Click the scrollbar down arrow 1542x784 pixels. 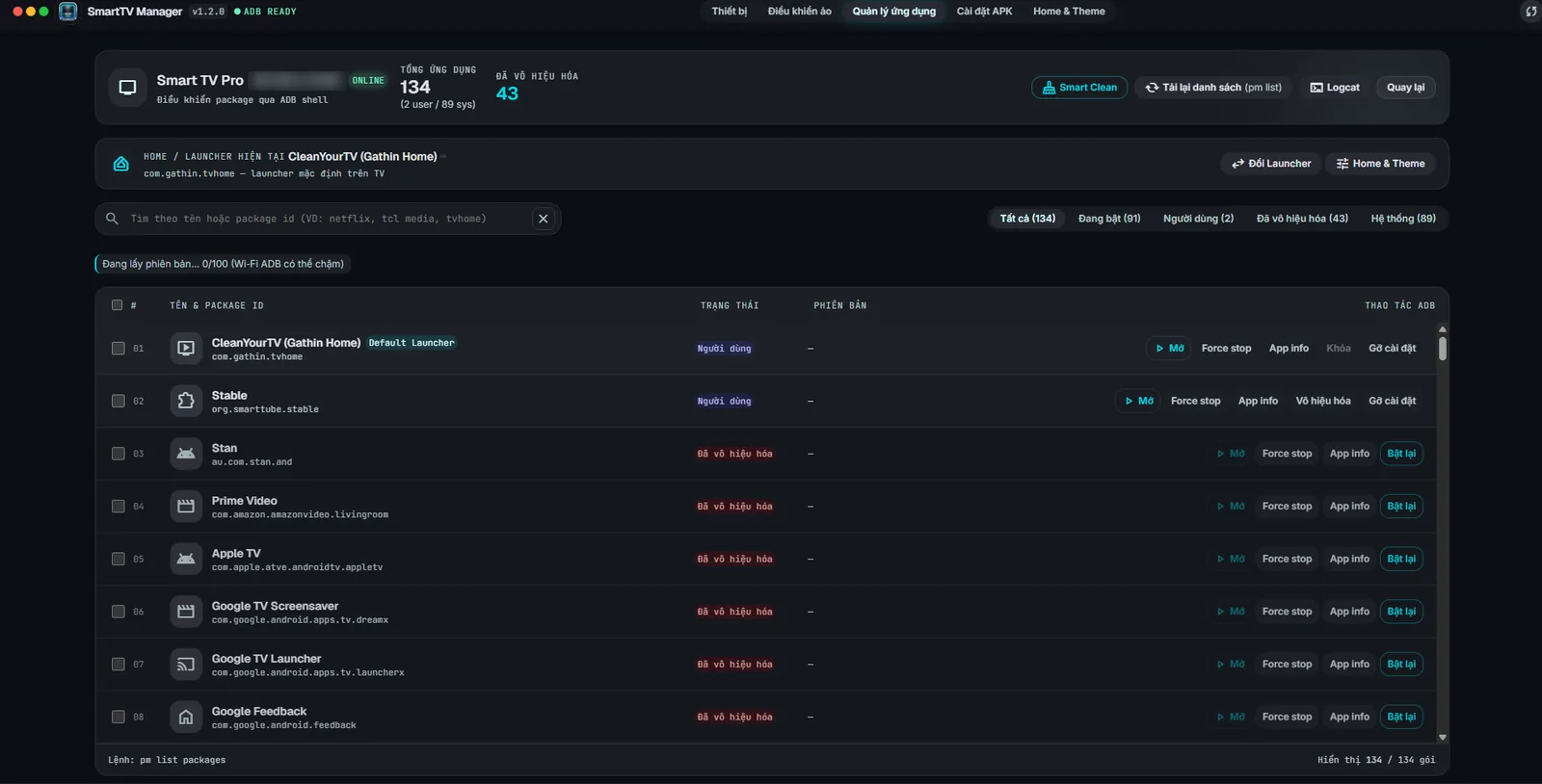tap(1442, 738)
